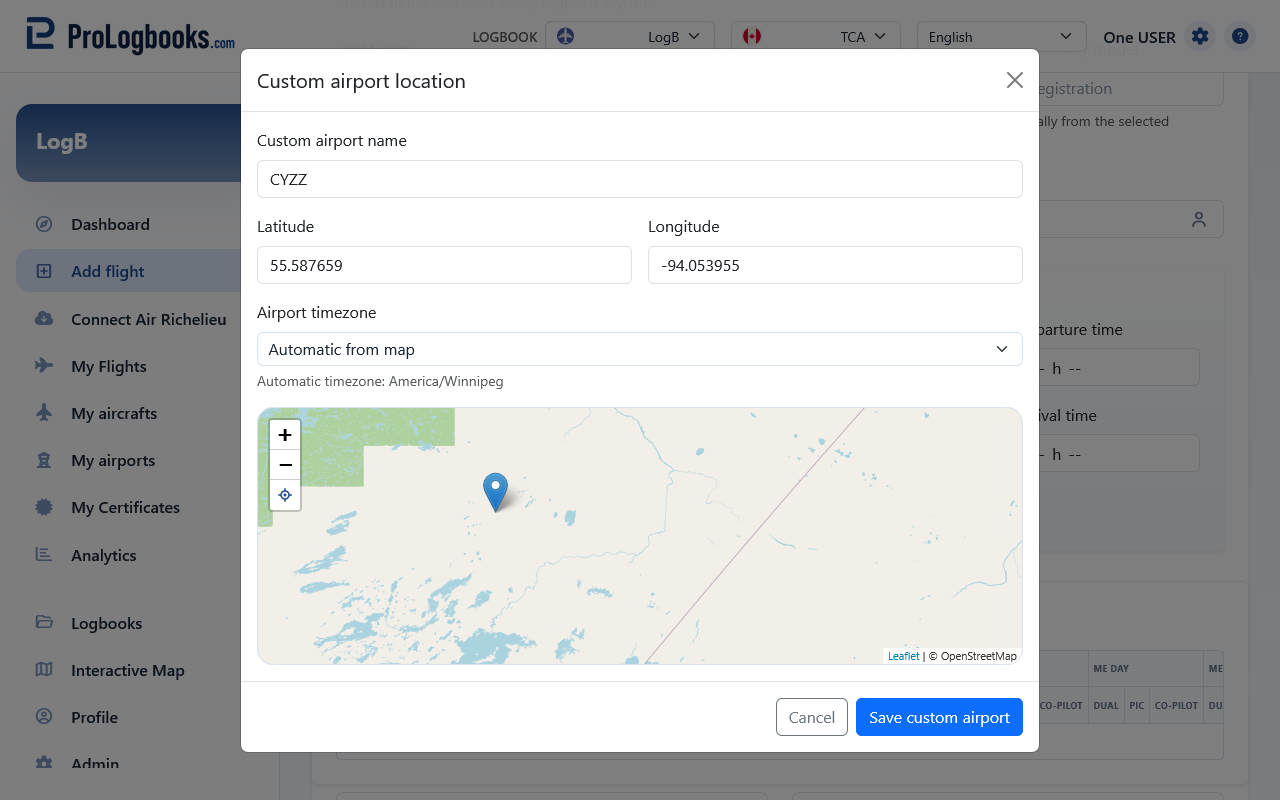Screen dimensions: 1280x800
Task: Click the Custom airport location title
Action: pos(361,81)
